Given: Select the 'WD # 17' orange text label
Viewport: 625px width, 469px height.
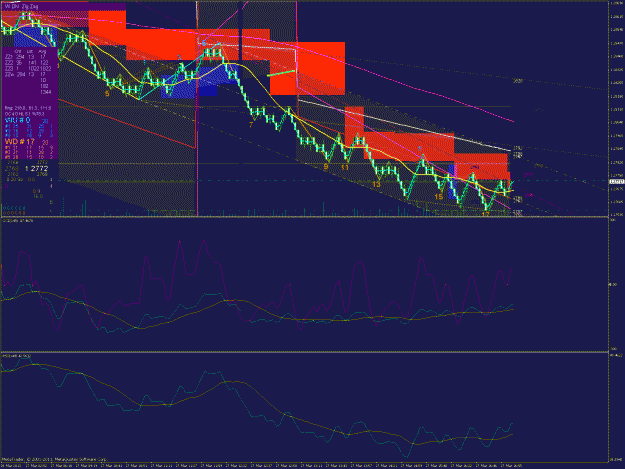Looking at the screenshot, I should (20, 142).
